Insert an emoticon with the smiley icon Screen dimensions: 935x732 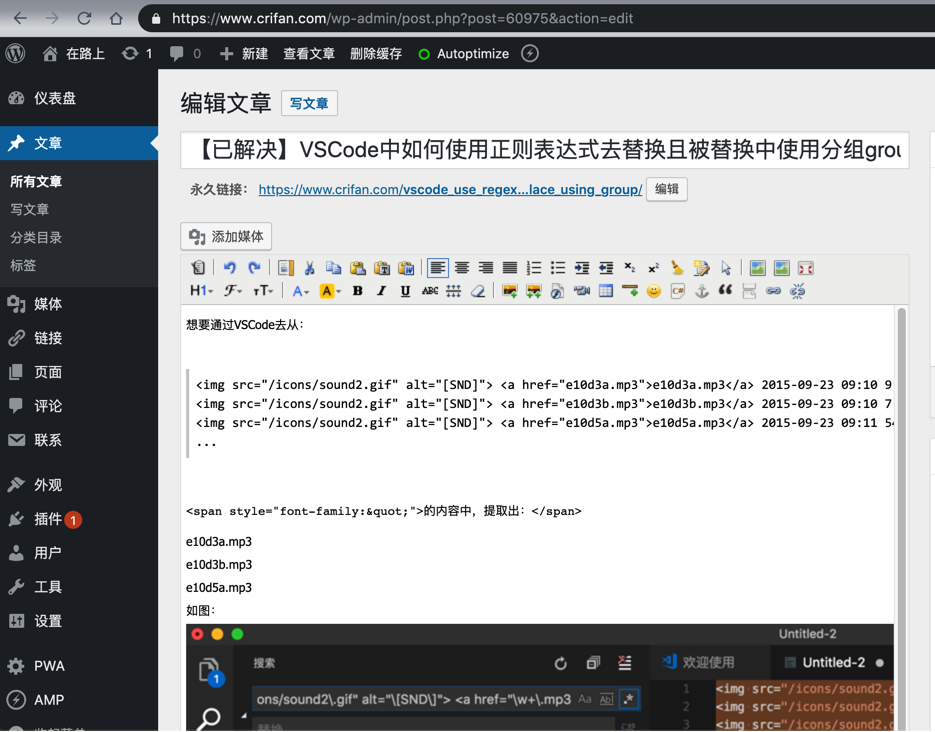click(x=654, y=291)
